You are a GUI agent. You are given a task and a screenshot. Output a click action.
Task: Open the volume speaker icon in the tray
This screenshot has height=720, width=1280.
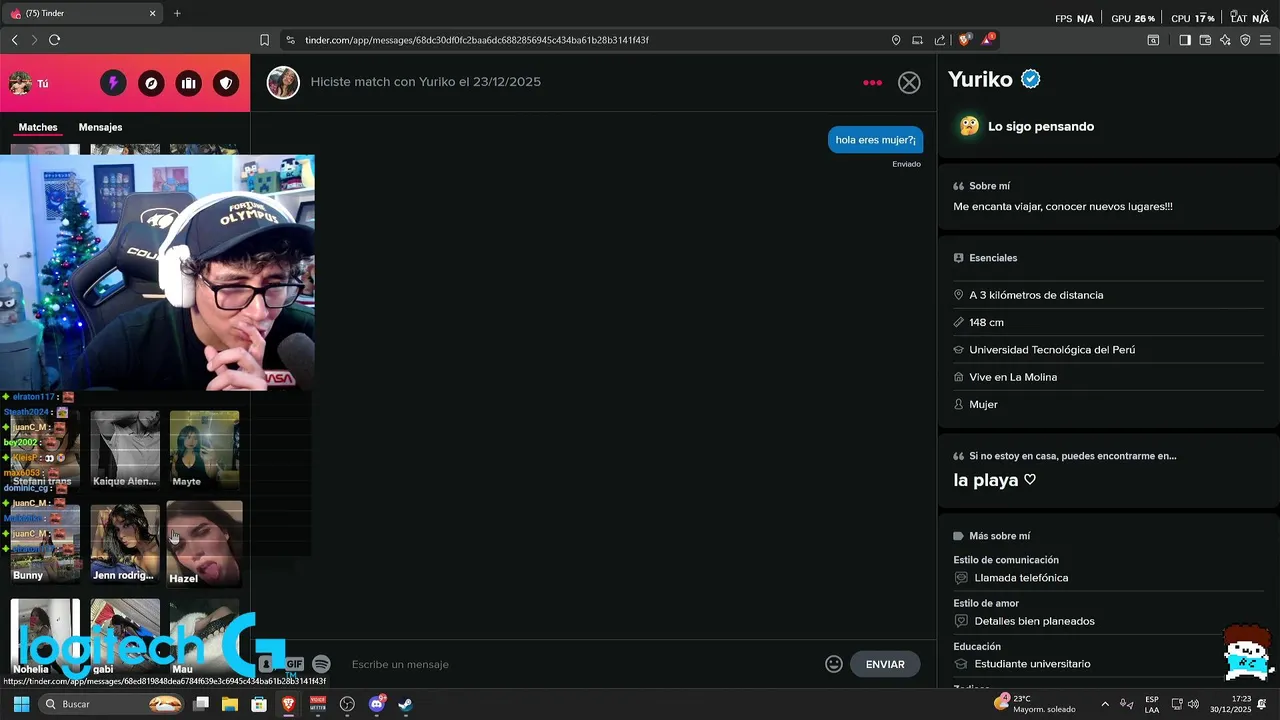point(1193,704)
